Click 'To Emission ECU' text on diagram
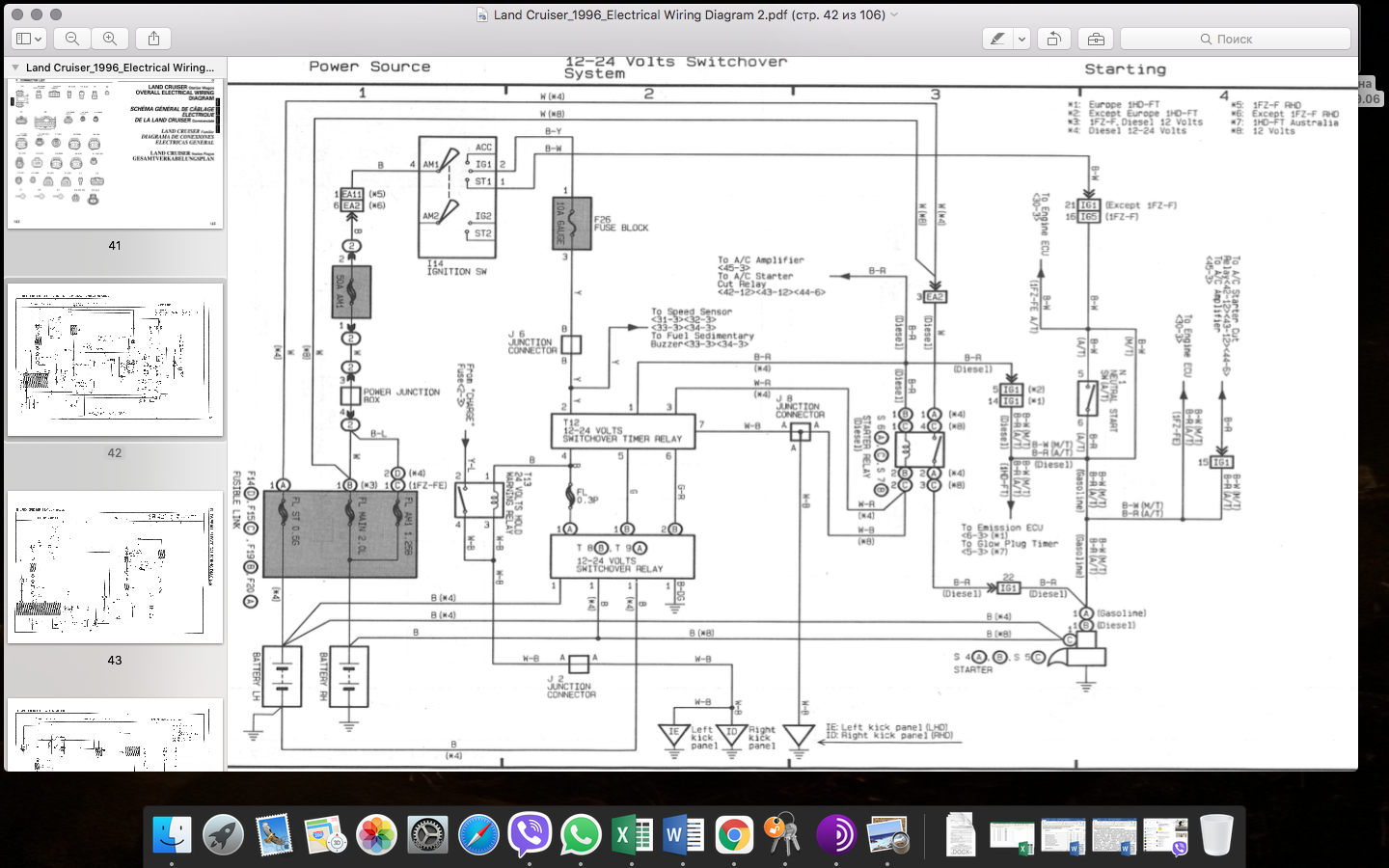 tap(1001, 528)
